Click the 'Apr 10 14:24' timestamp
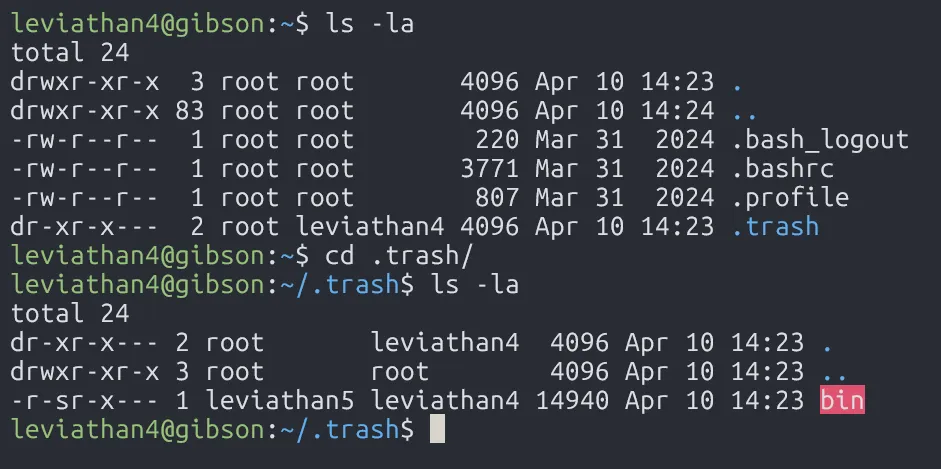Image resolution: width=941 pixels, height=469 pixels. point(625,110)
